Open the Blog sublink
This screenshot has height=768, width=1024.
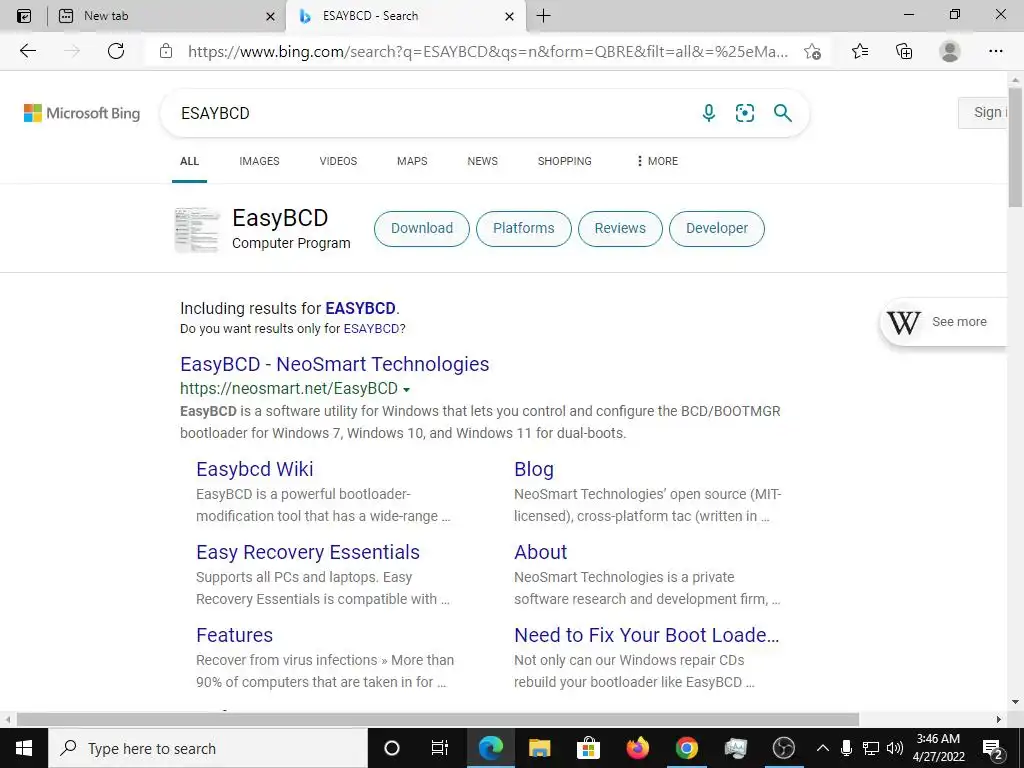click(534, 469)
